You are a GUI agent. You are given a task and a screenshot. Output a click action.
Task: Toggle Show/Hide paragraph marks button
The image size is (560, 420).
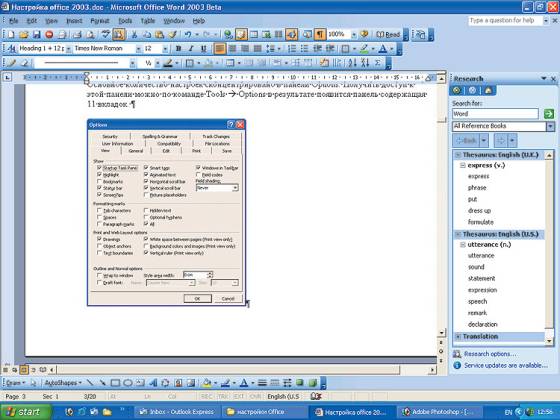(x=320, y=35)
